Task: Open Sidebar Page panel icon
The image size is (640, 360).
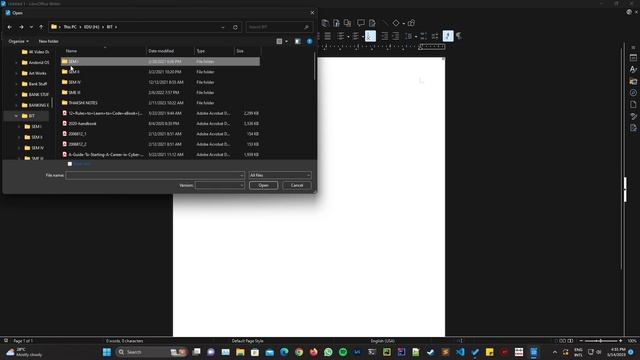Action: coord(633,104)
